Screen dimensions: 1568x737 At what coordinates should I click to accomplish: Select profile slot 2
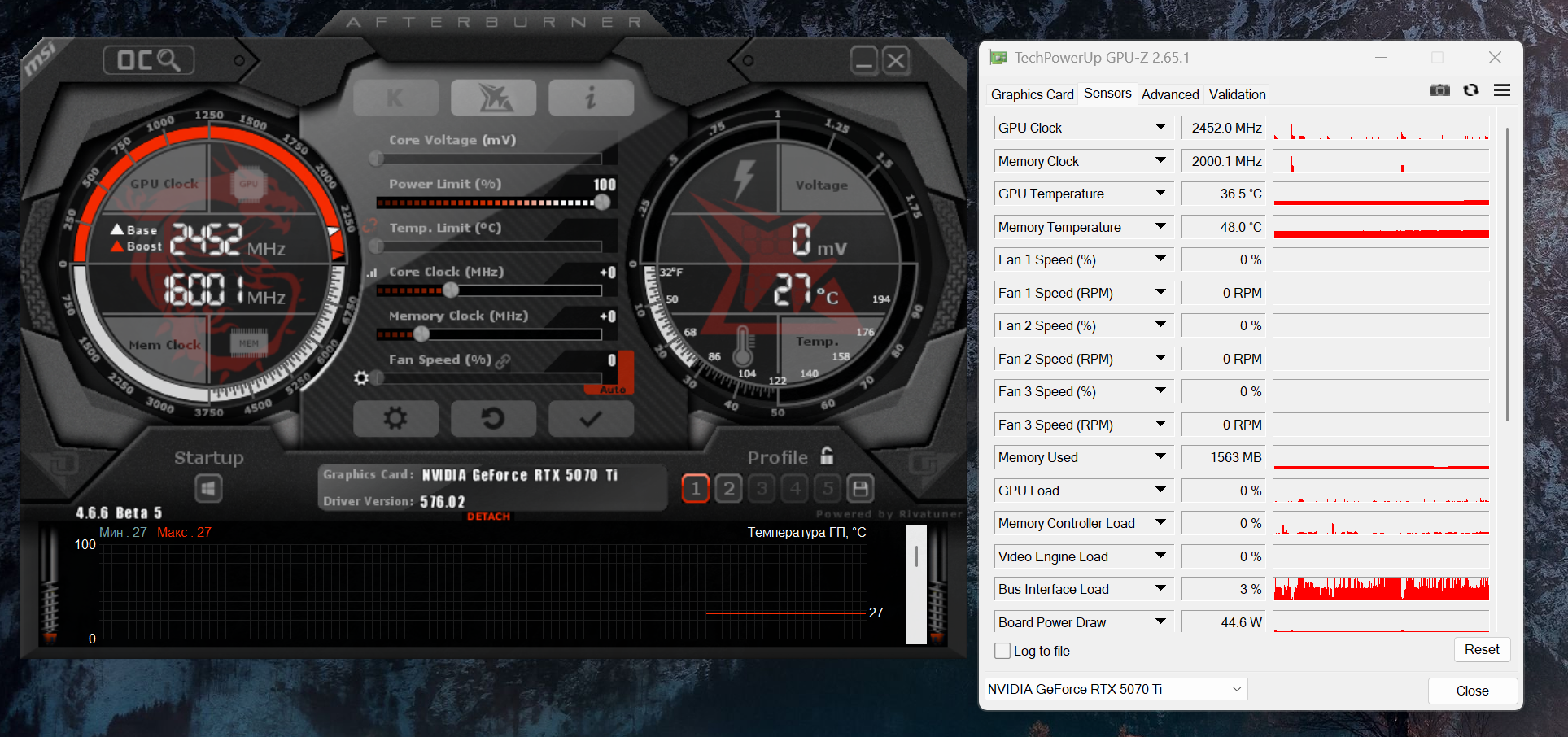point(729,488)
